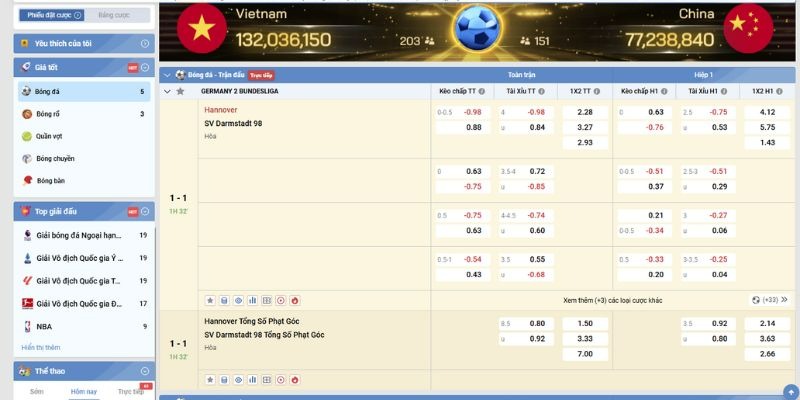
Task: Collapse the Bóng đá - Trận đấu section
Action: click(167, 75)
